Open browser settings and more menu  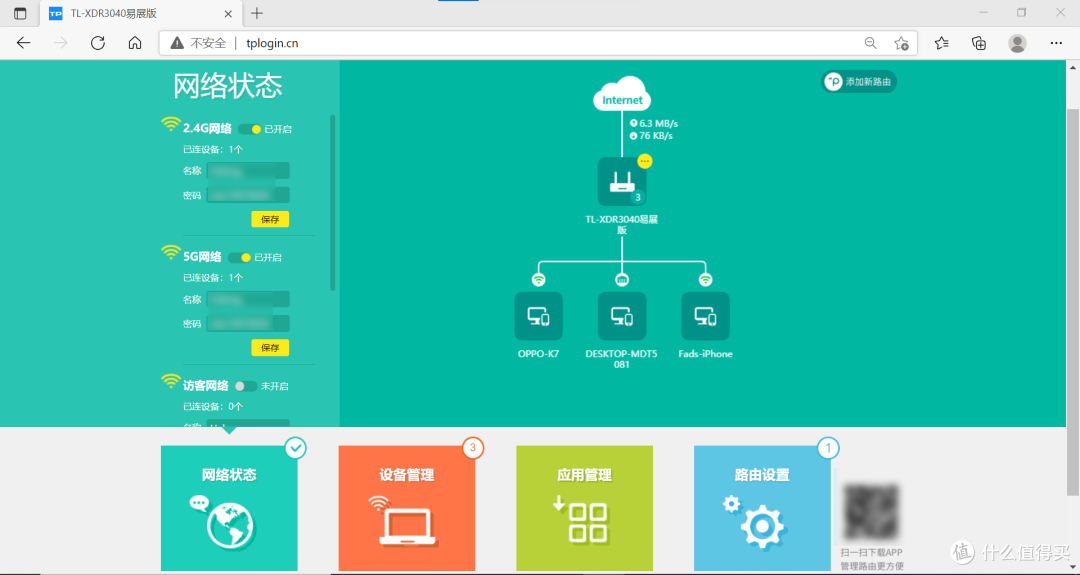click(x=1056, y=43)
